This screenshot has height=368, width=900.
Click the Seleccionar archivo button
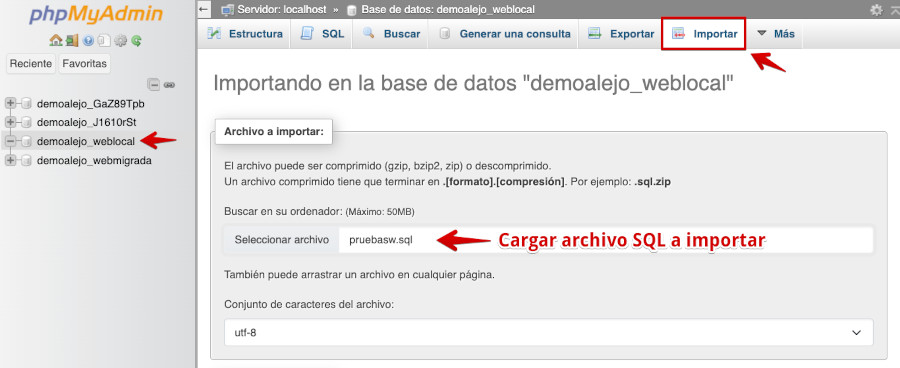282,240
